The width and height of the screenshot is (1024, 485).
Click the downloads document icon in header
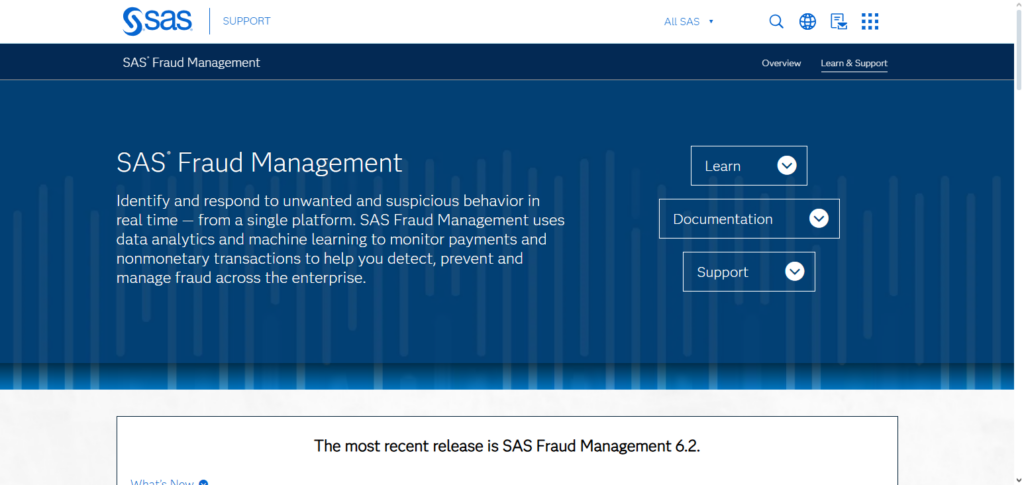[839, 22]
